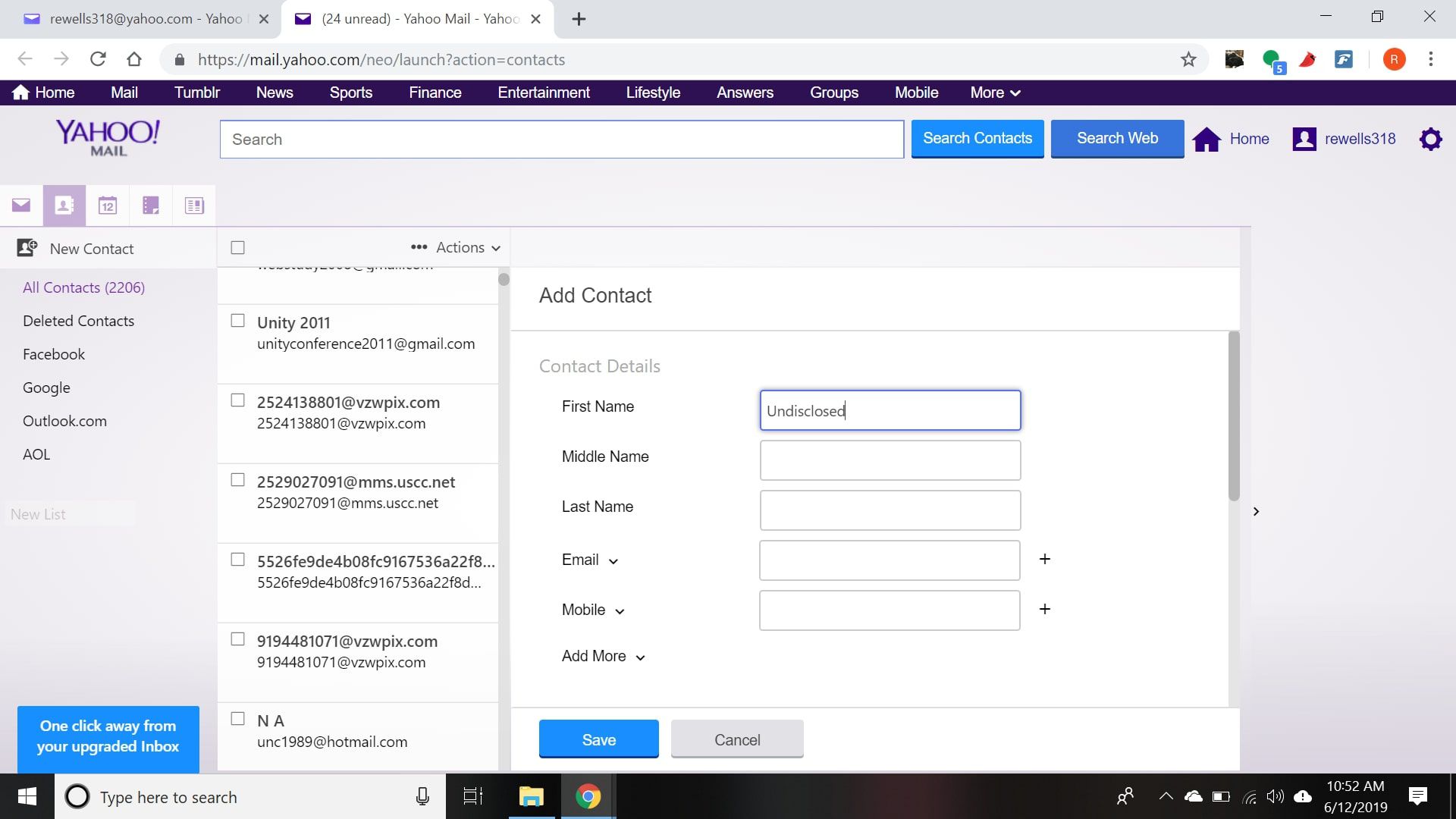The width and height of the screenshot is (1456, 819).
Task: Click First Name input field
Action: click(x=890, y=410)
